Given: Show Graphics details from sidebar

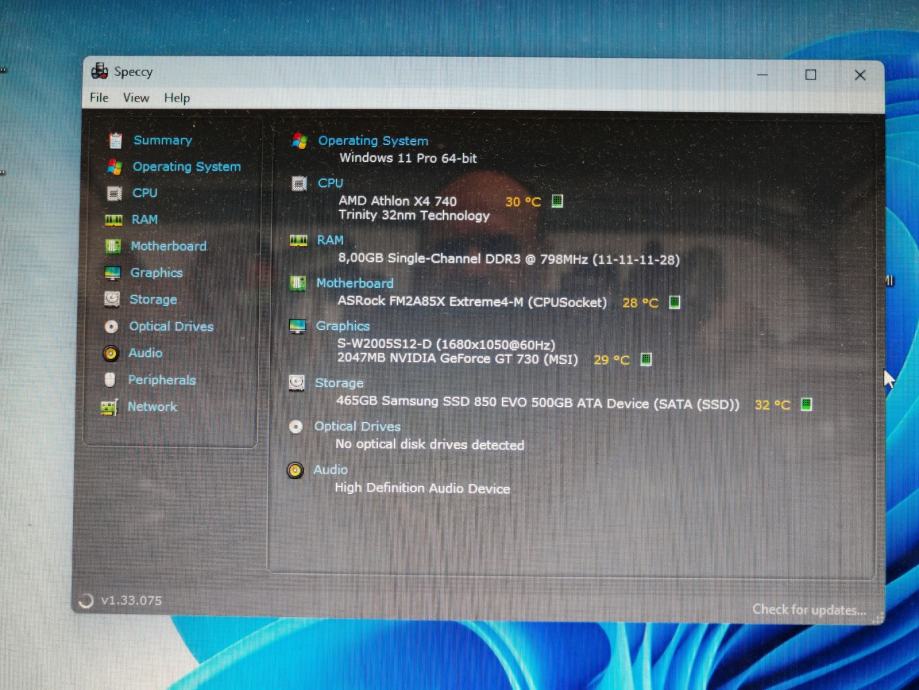Looking at the screenshot, I should (x=156, y=273).
